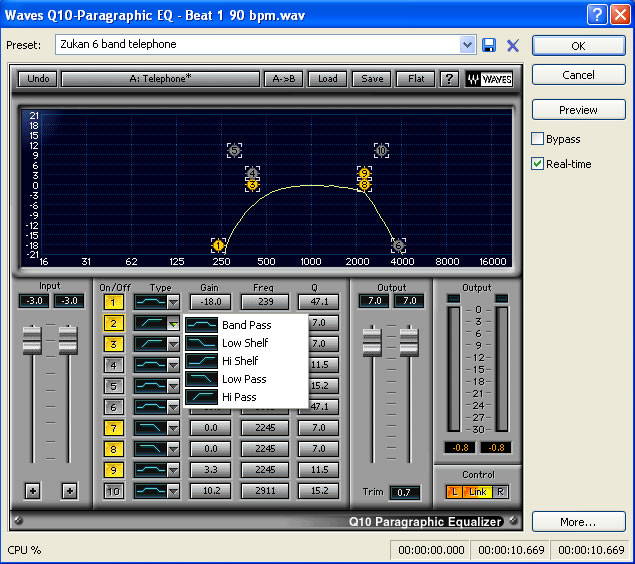This screenshot has width=635, height=564.
Task: Click the right input plus button
Action: click(69, 491)
